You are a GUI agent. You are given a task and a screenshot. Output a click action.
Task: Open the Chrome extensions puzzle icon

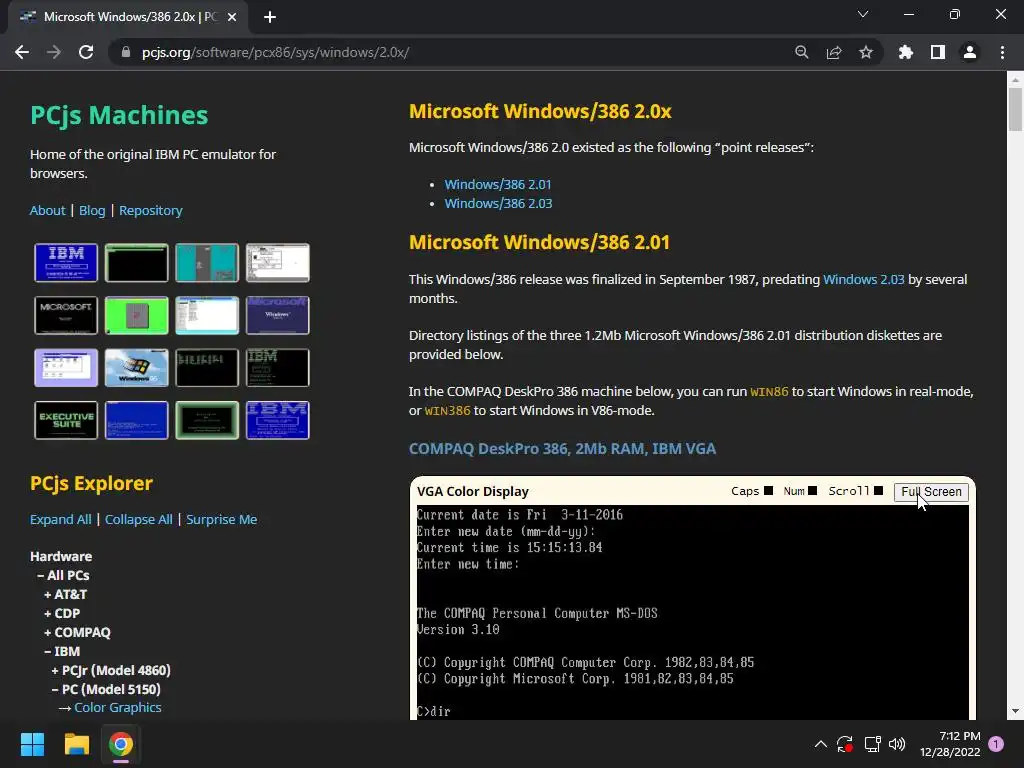906,52
